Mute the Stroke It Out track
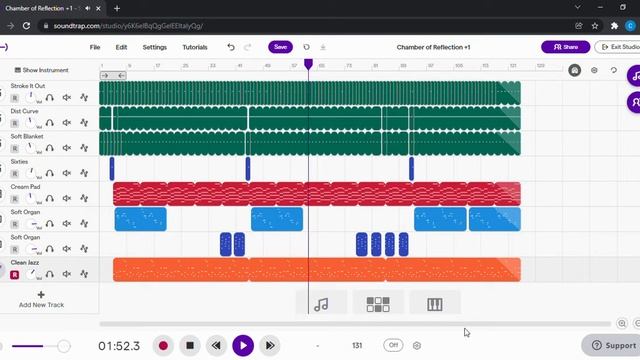The image size is (640, 360). [67, 98]
